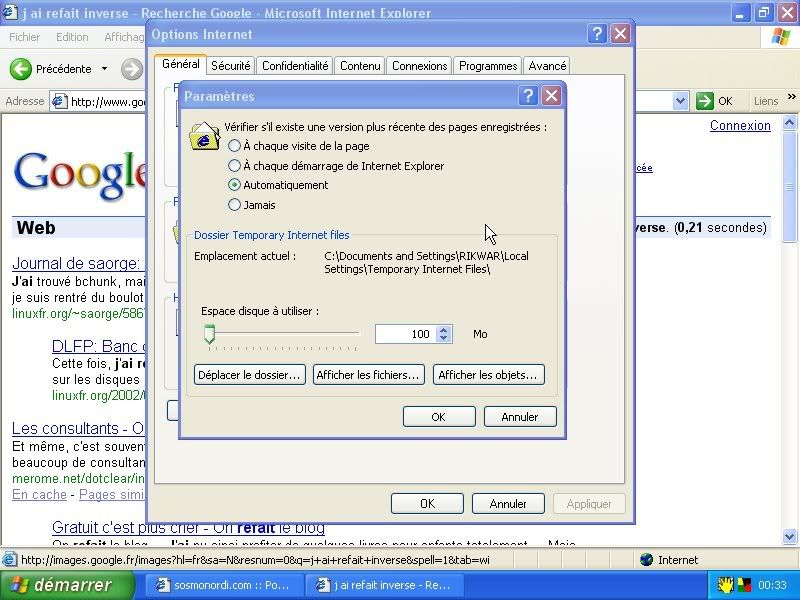Switch to the sosmonordi.com taskbar window
Viewport: 800px width, 600px height.
(222, 585)
